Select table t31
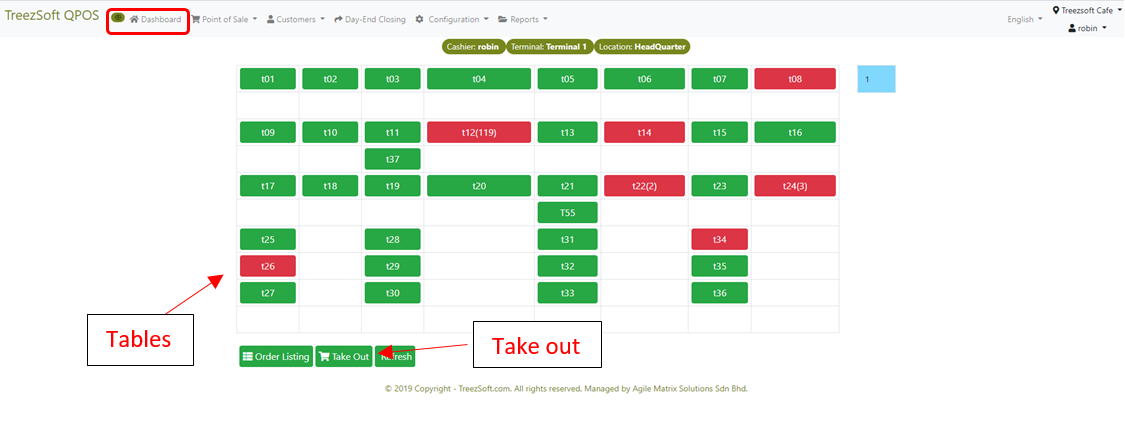 (x=568, y=239)
